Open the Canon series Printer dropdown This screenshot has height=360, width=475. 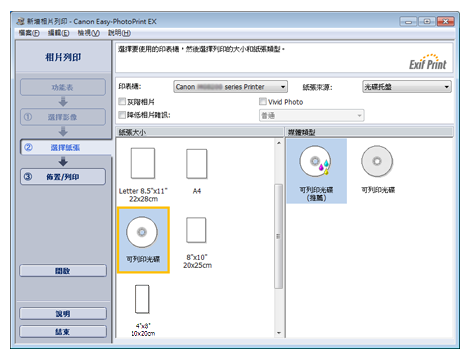(x=230, y=87)
